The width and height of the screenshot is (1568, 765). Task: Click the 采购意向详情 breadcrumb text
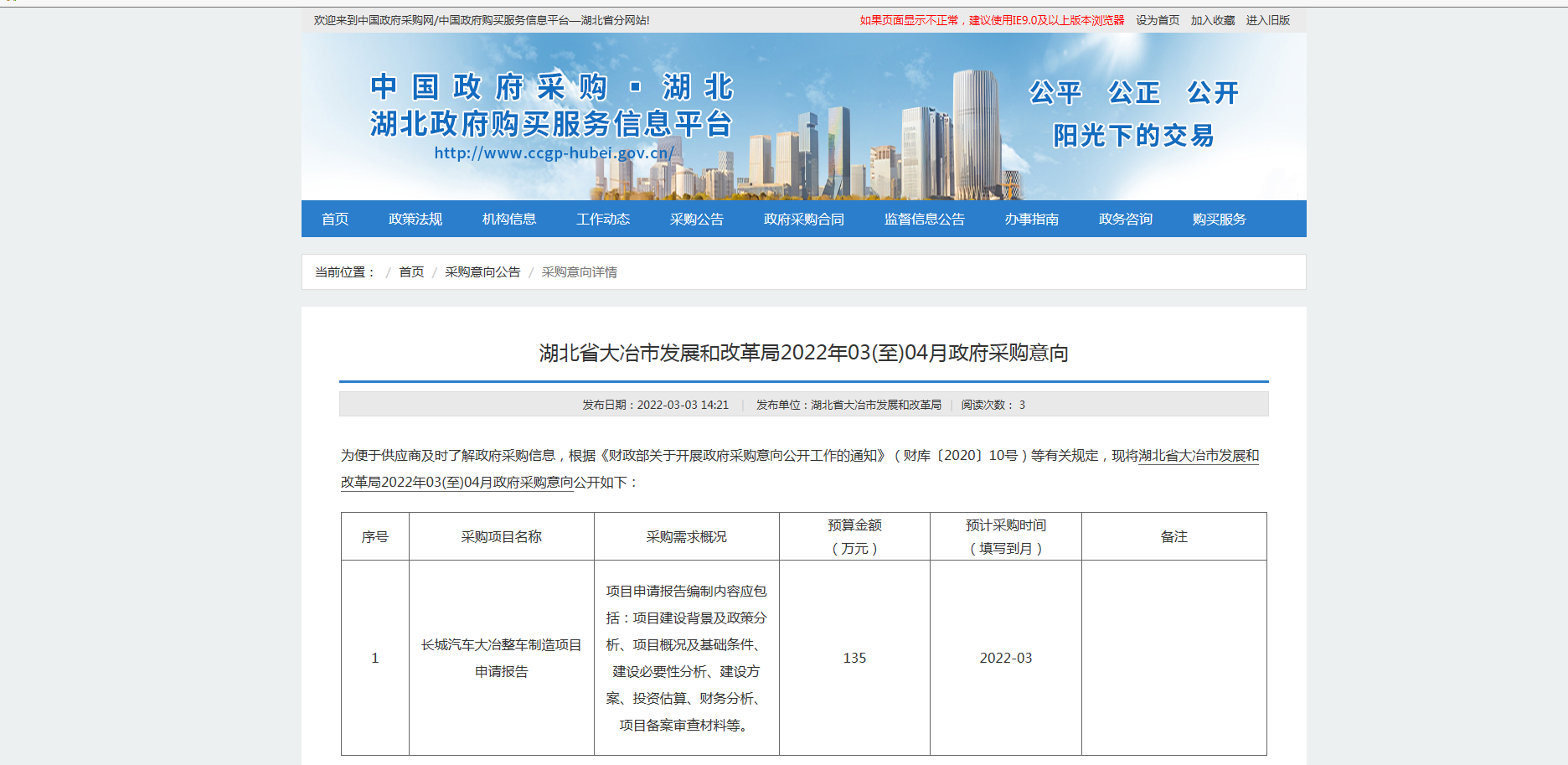click(580, 271)
